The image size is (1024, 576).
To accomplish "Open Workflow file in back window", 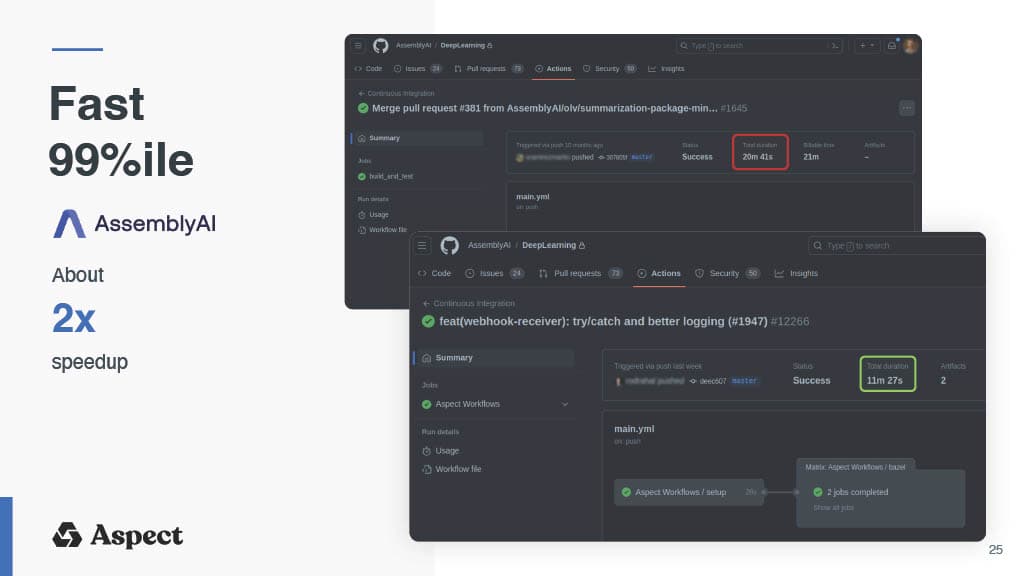I will tap(387, 230).
